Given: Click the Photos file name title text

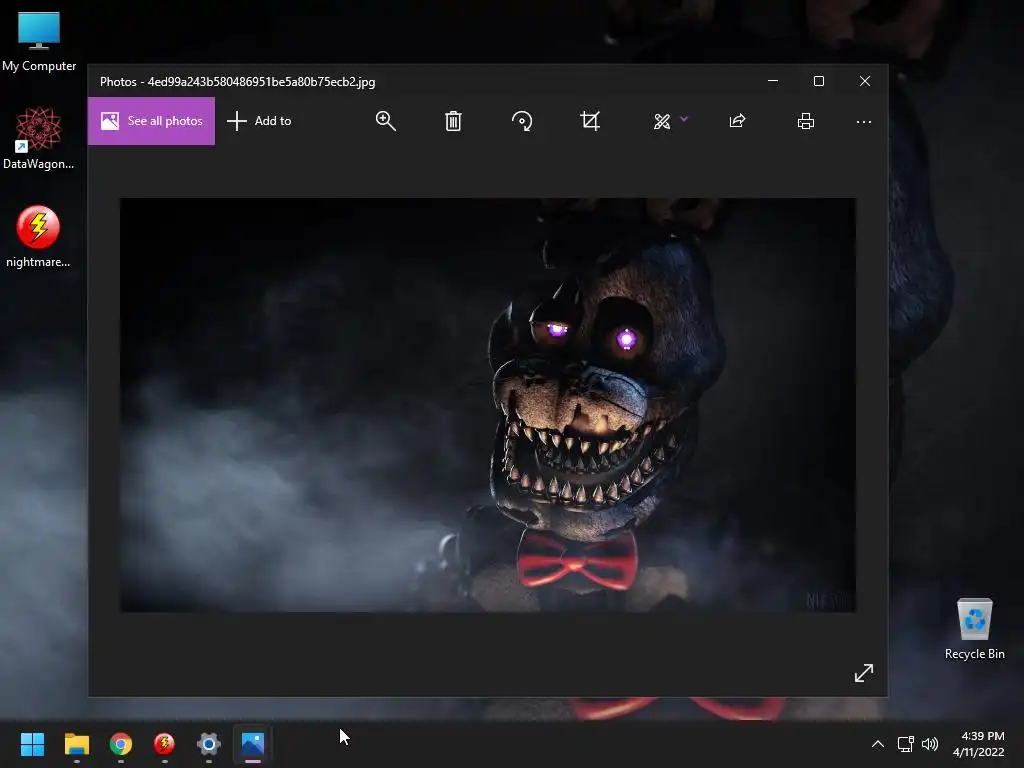Looking at the screenshot, I should pos(237,82).
